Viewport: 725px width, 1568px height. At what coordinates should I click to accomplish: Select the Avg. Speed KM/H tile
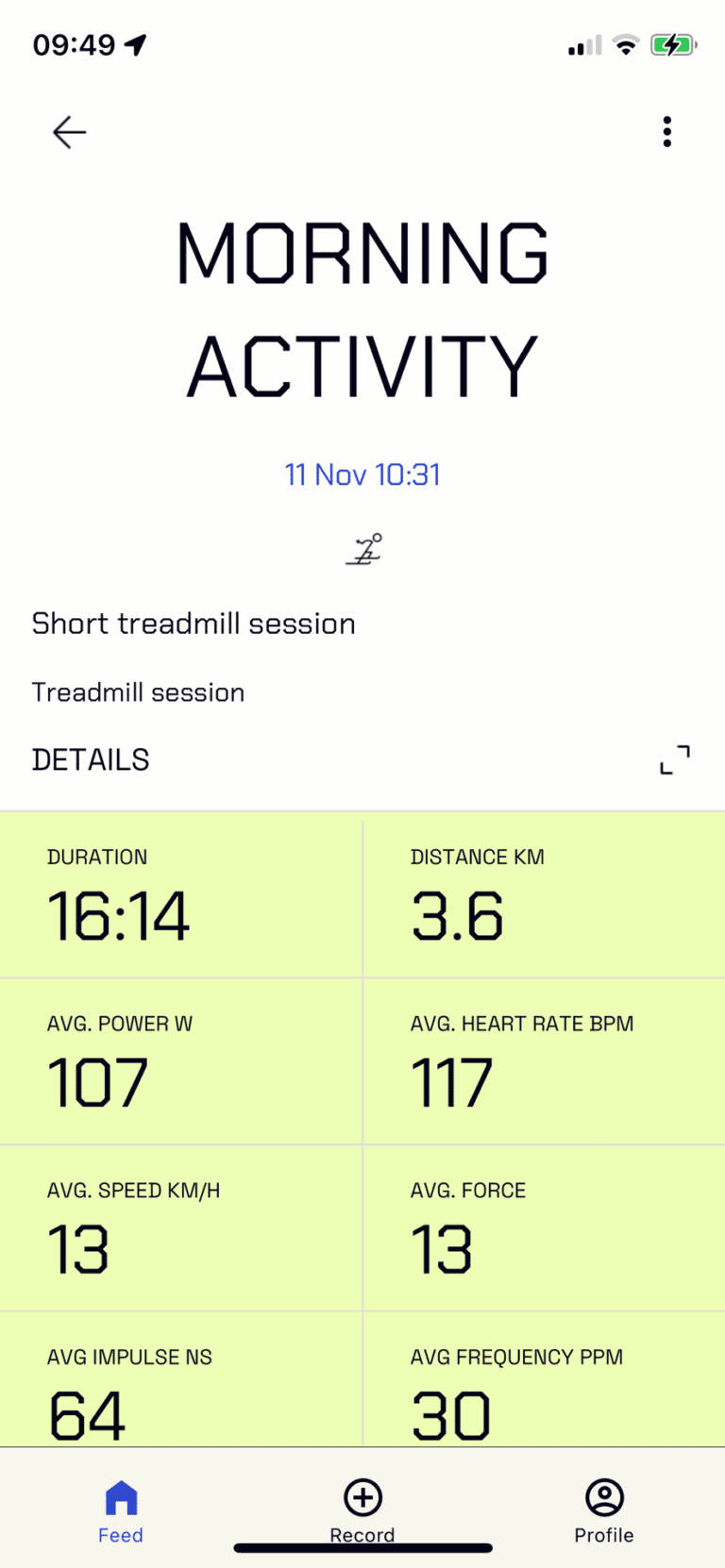(181, 1228)
